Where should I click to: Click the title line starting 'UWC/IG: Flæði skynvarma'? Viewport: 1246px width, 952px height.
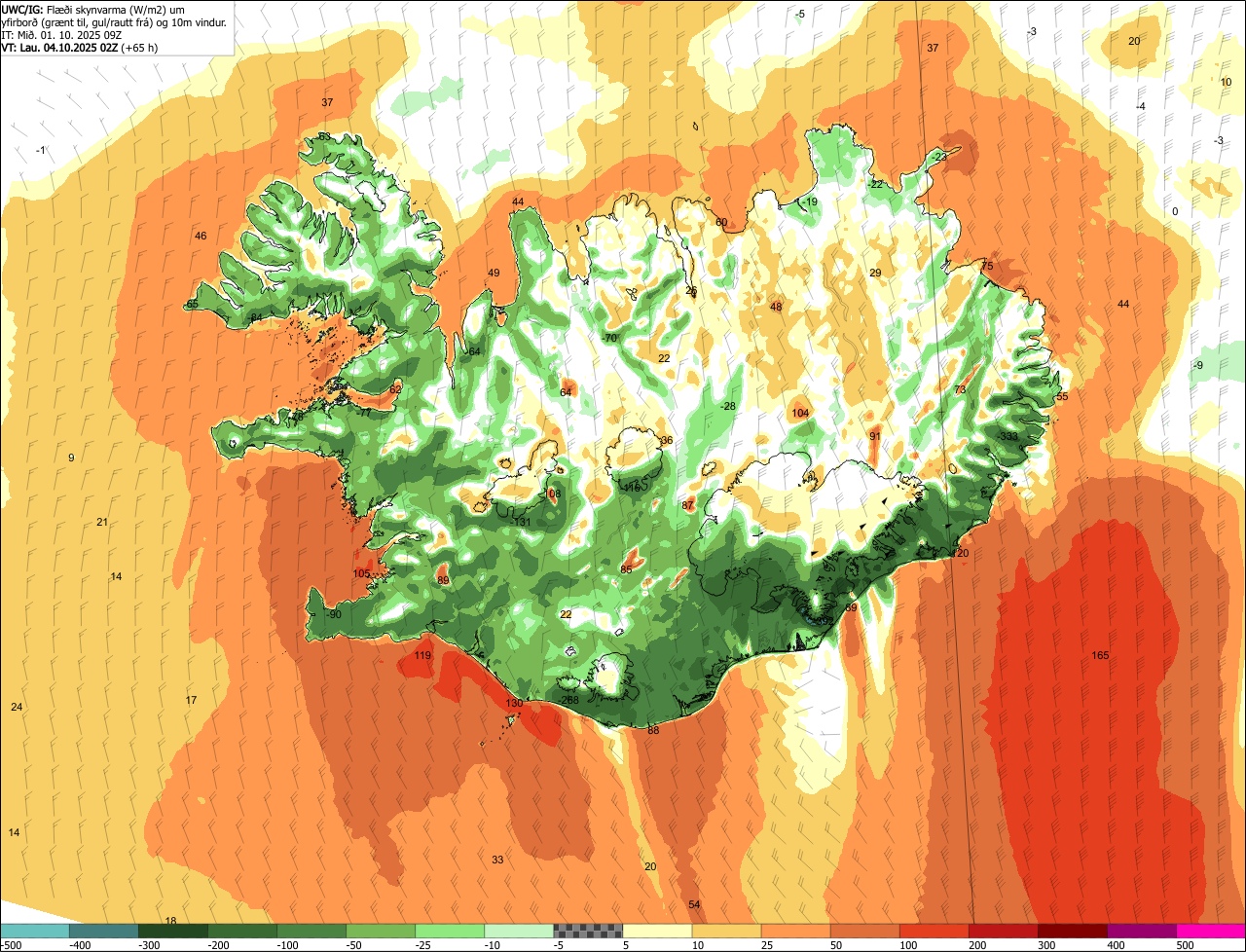93,9
